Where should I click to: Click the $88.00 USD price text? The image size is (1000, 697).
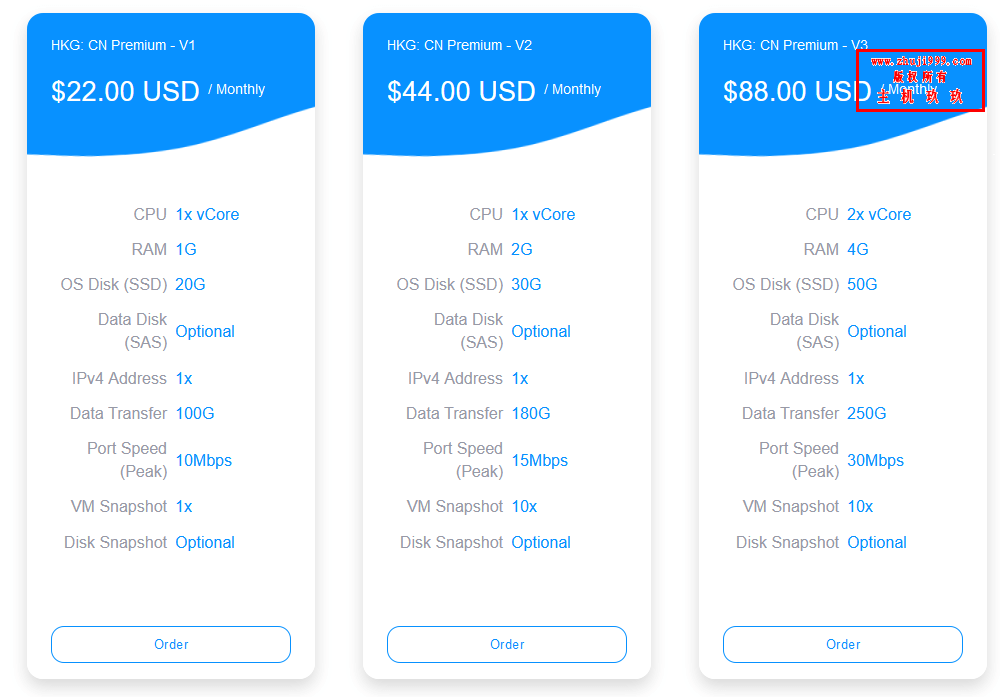[797, 91]
